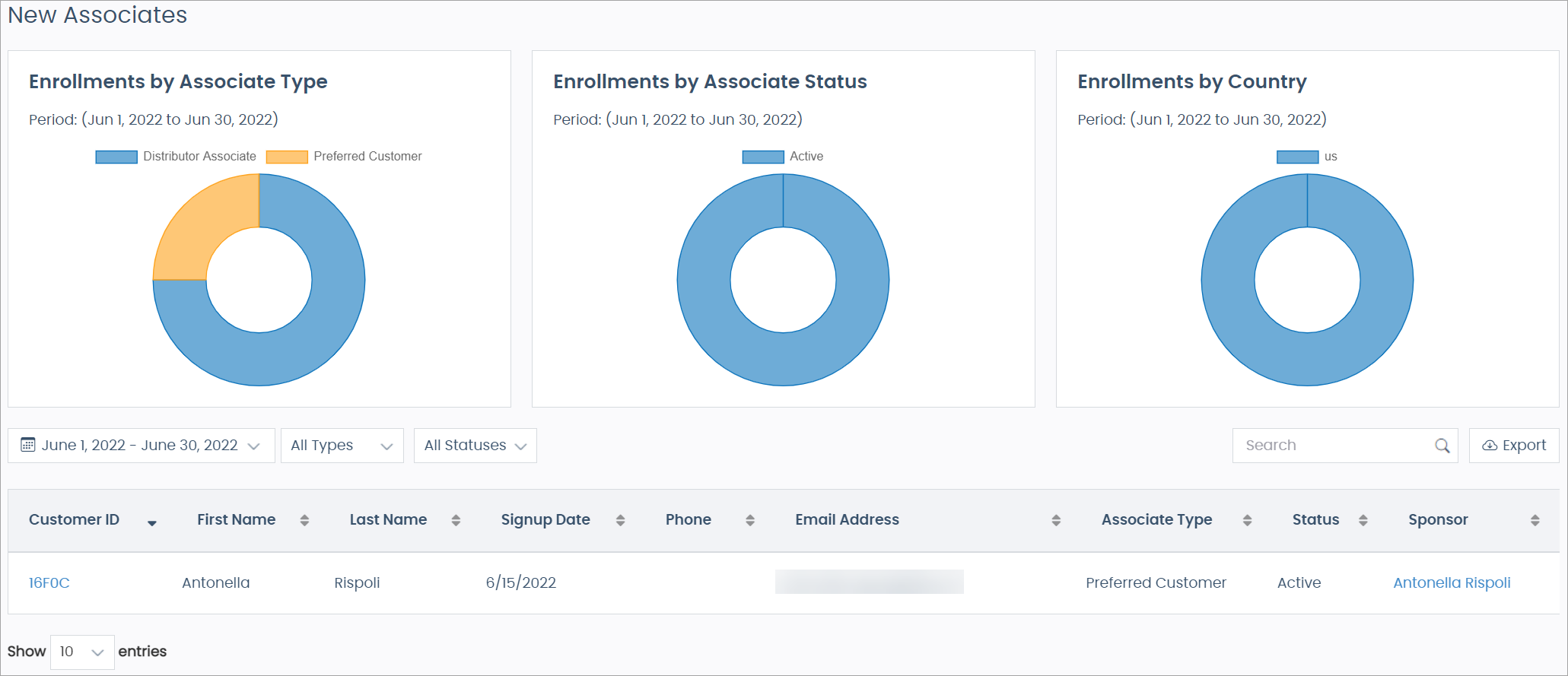Open the Show entries count dropdown
This screenshot has width=1568, height=676.
click(x=82, y=652)
